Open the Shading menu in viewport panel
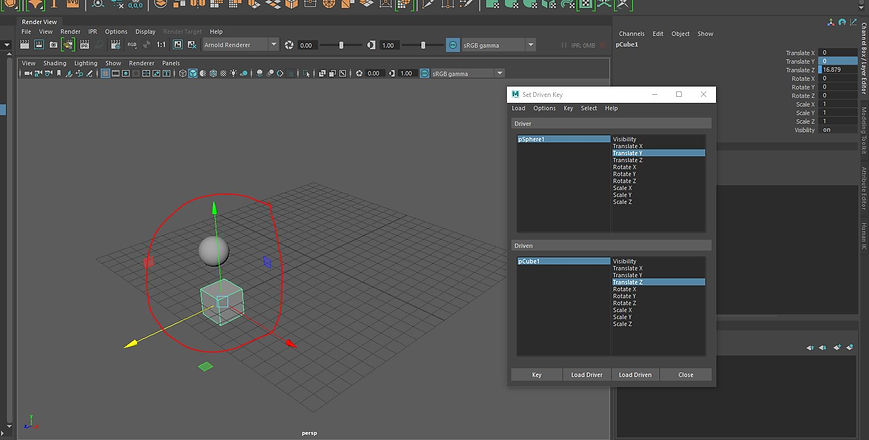The height and width of the screenshot is (440, 869). point(55,63)
